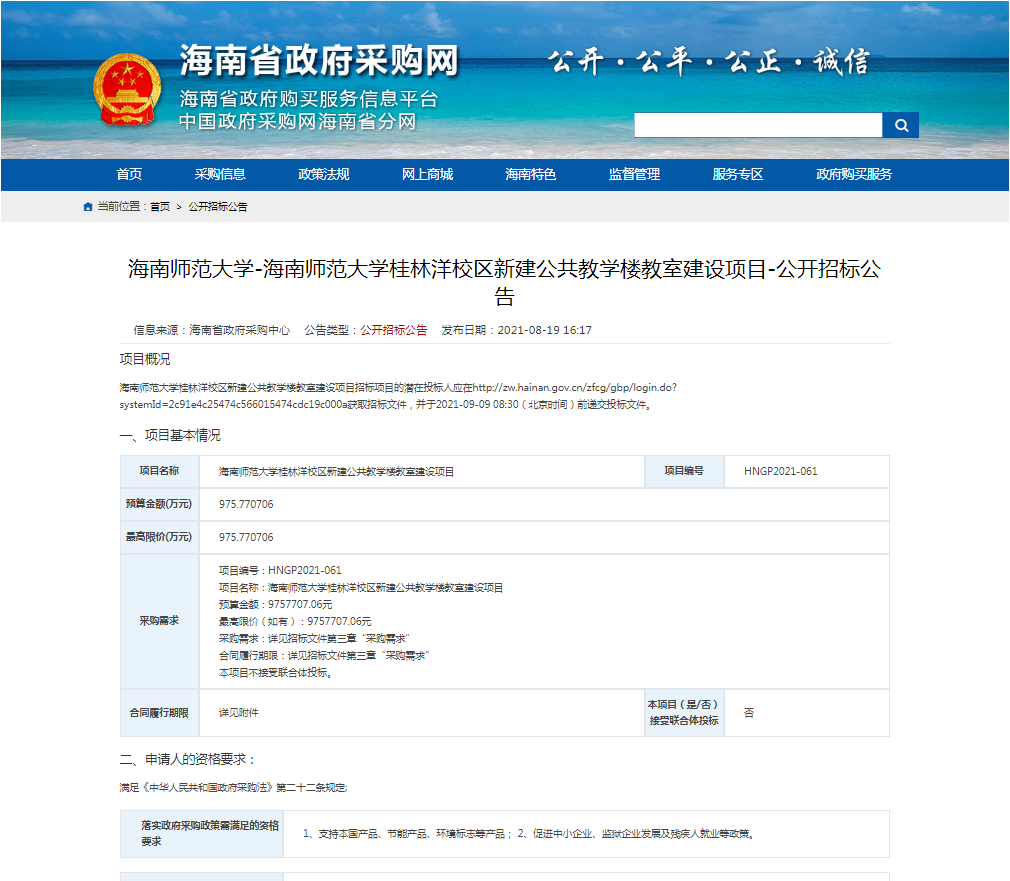Click the project code cell HNGP2021-061
Screen dimensions: 1010x881
tap(806, 471)
